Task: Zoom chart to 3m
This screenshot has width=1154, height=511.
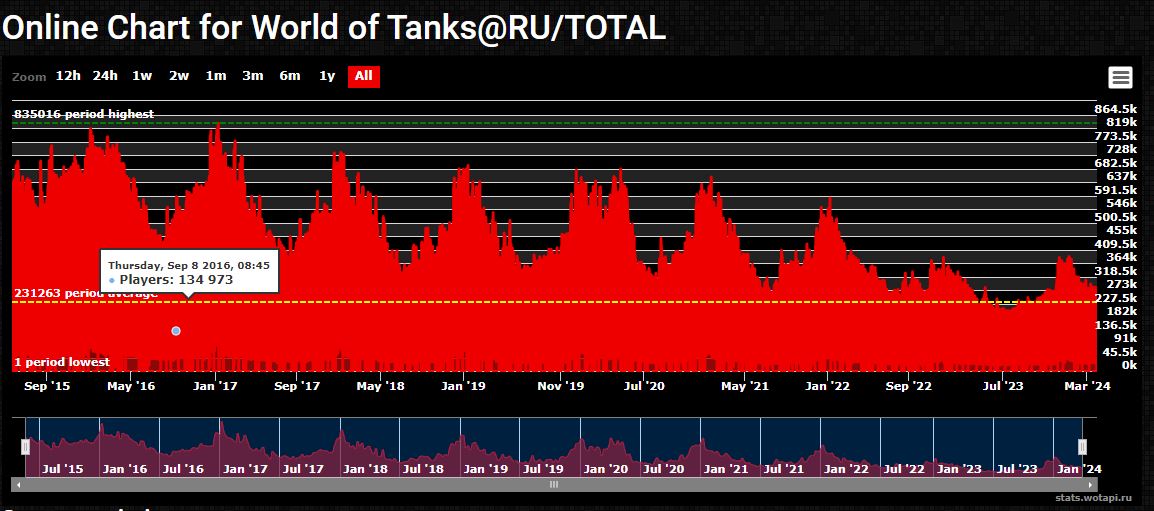Action: point(253,76)
